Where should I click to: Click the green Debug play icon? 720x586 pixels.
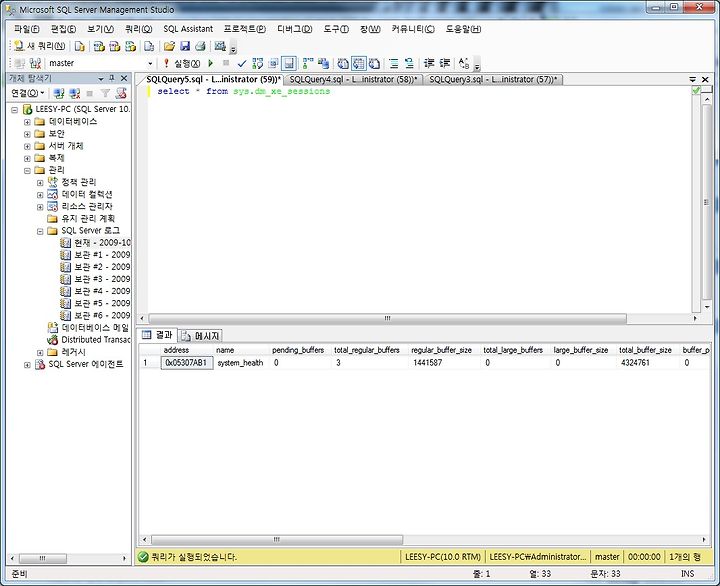(x=210, y=63)
